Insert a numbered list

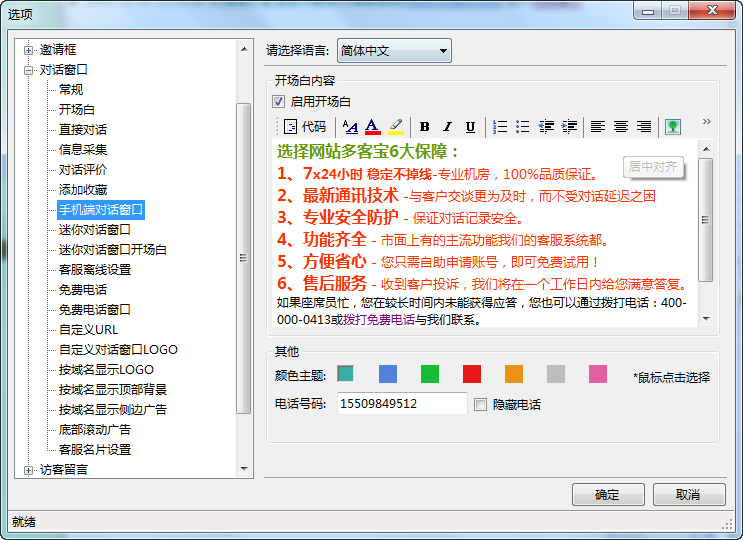(500, 127)
